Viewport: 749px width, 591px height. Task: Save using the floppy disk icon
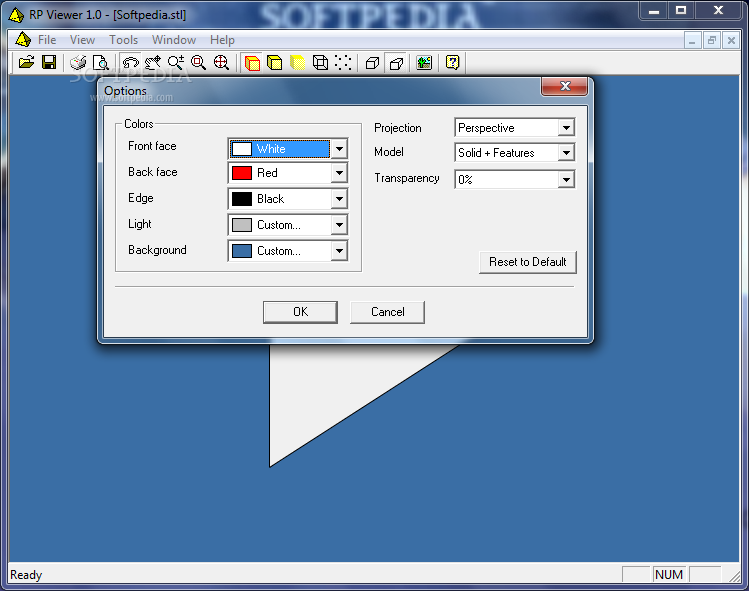point(49,62)
